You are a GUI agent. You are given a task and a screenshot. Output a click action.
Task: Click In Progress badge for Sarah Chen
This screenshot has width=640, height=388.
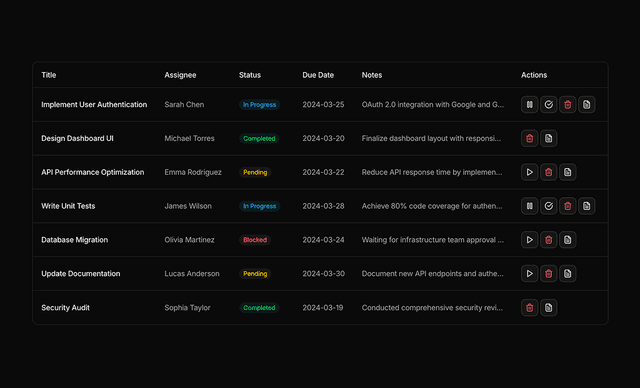click(x=260, y=104)
